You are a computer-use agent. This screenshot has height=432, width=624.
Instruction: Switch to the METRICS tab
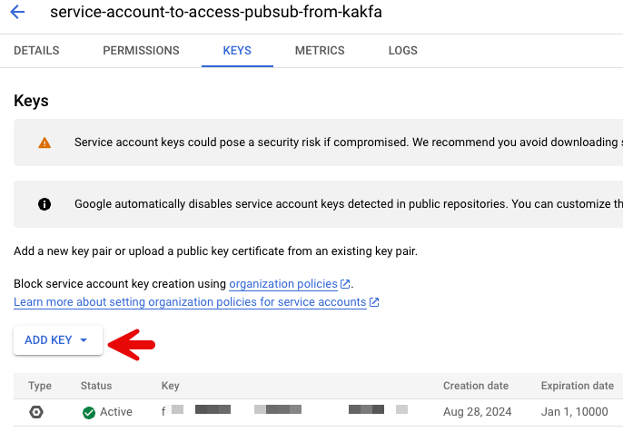320,51
